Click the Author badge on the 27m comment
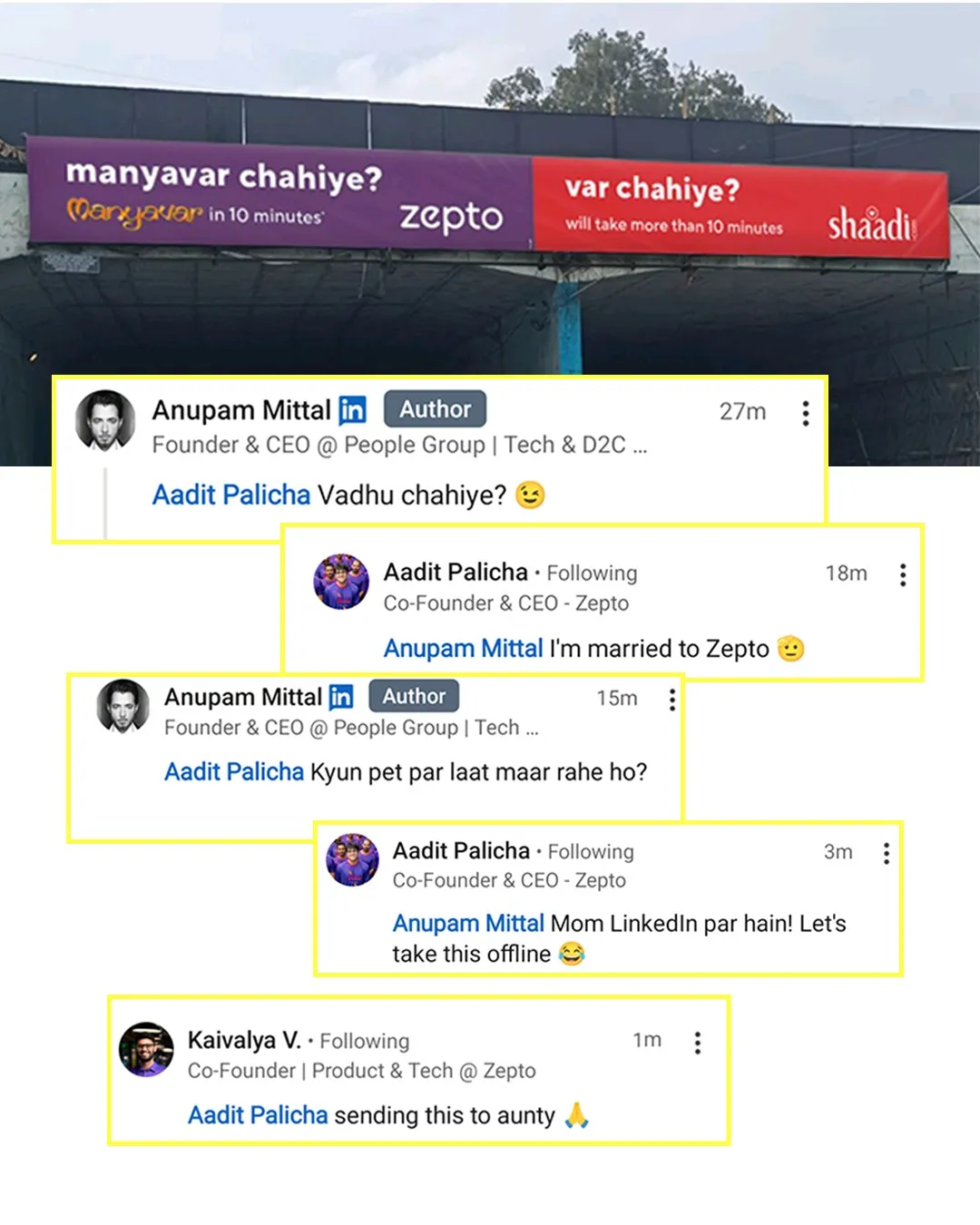Image resolution: width=980 pixels, height=1225 pixels. [435, 408]
